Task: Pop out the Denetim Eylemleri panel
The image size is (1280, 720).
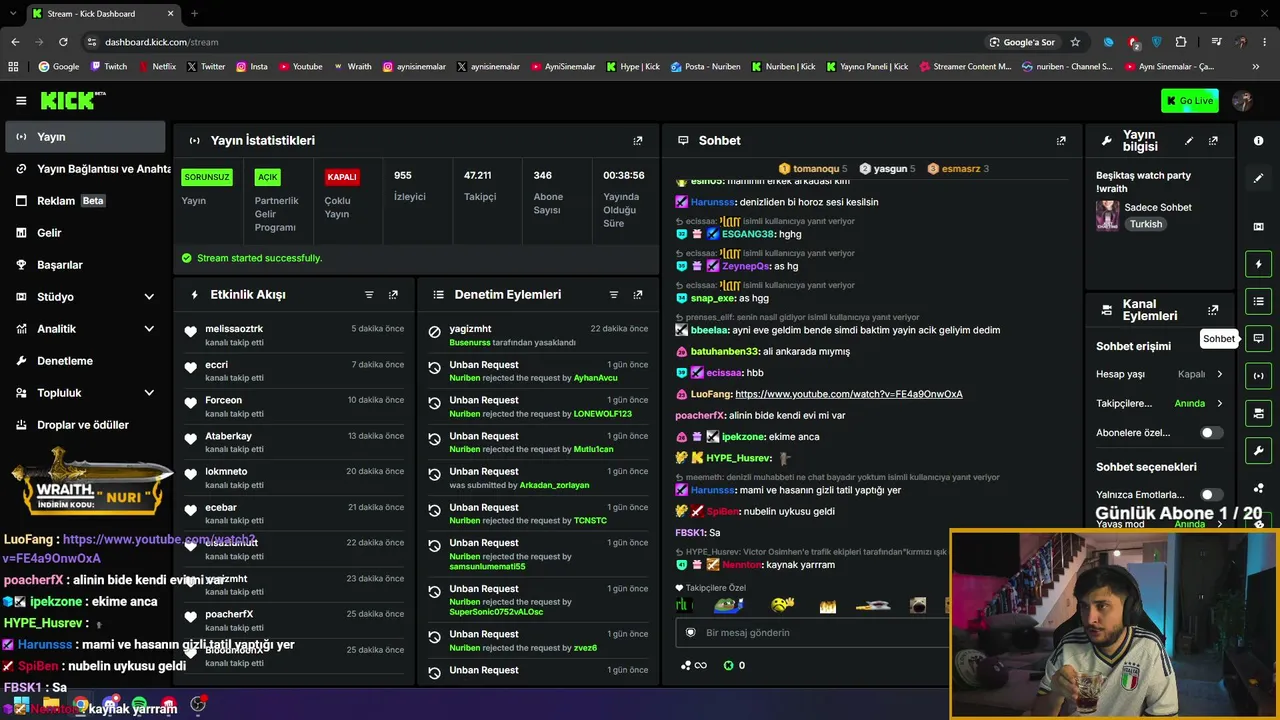Action: point(638,295)
